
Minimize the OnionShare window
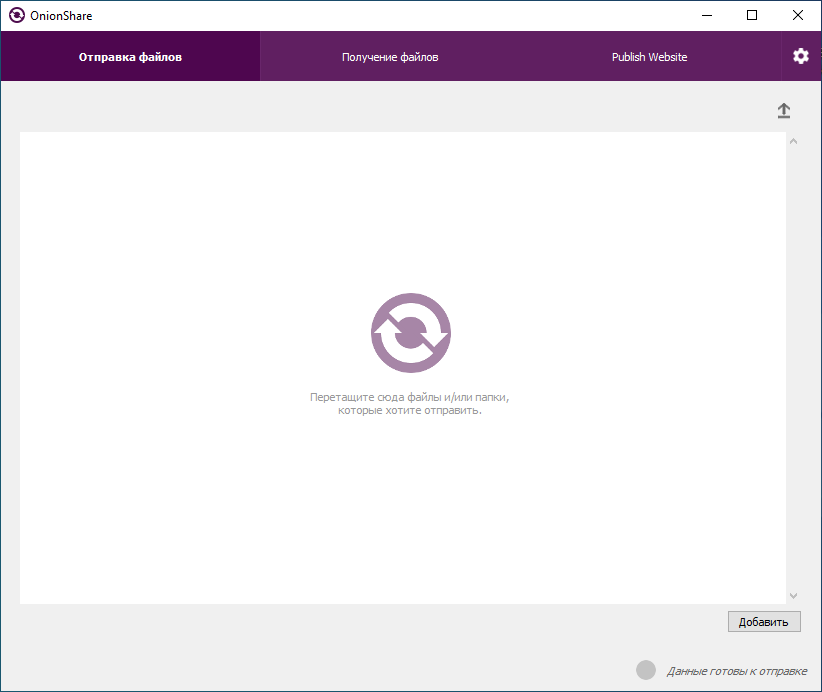click(x=707, y=15)
